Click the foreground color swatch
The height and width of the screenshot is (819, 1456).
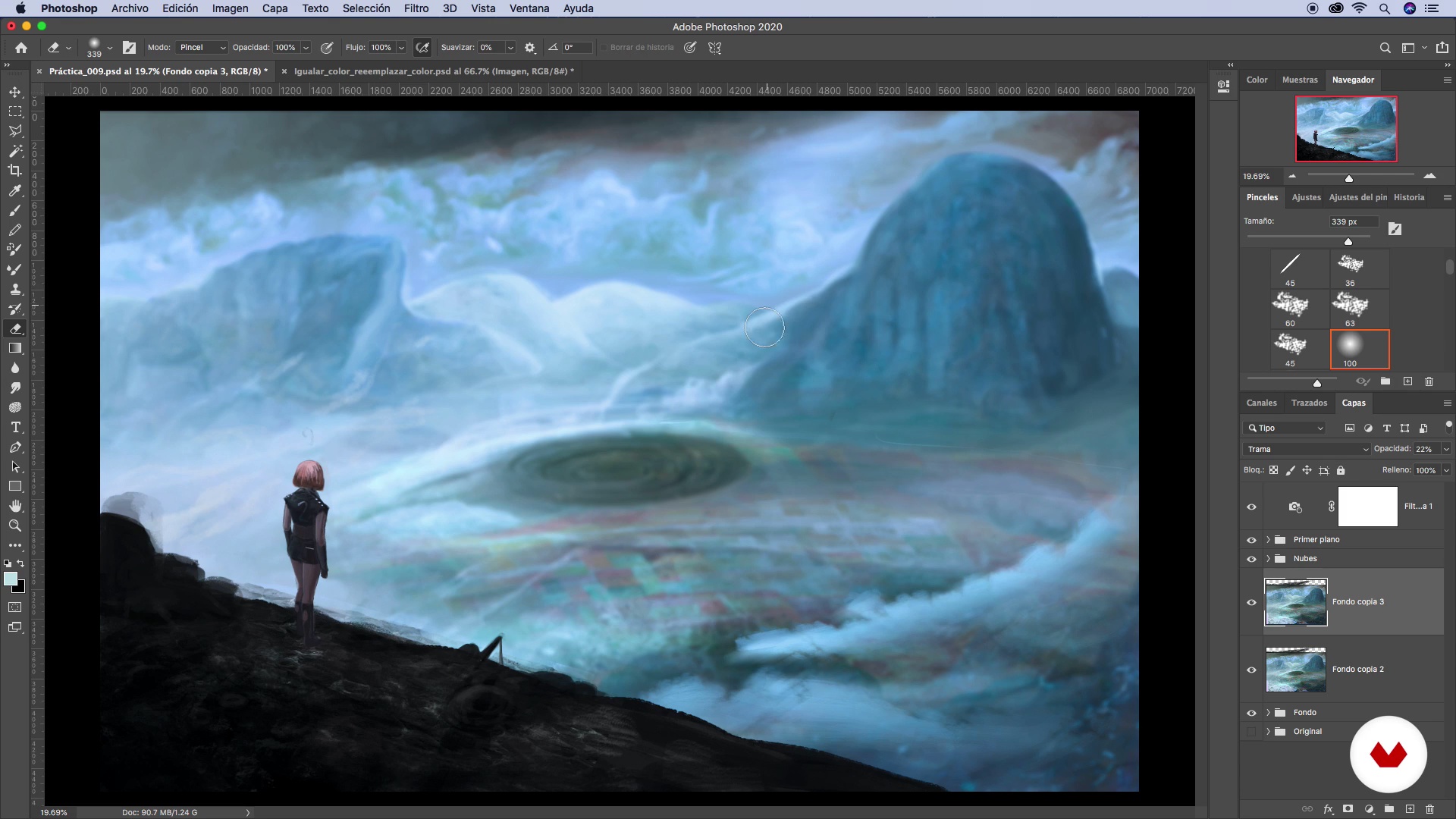[11, 579]
